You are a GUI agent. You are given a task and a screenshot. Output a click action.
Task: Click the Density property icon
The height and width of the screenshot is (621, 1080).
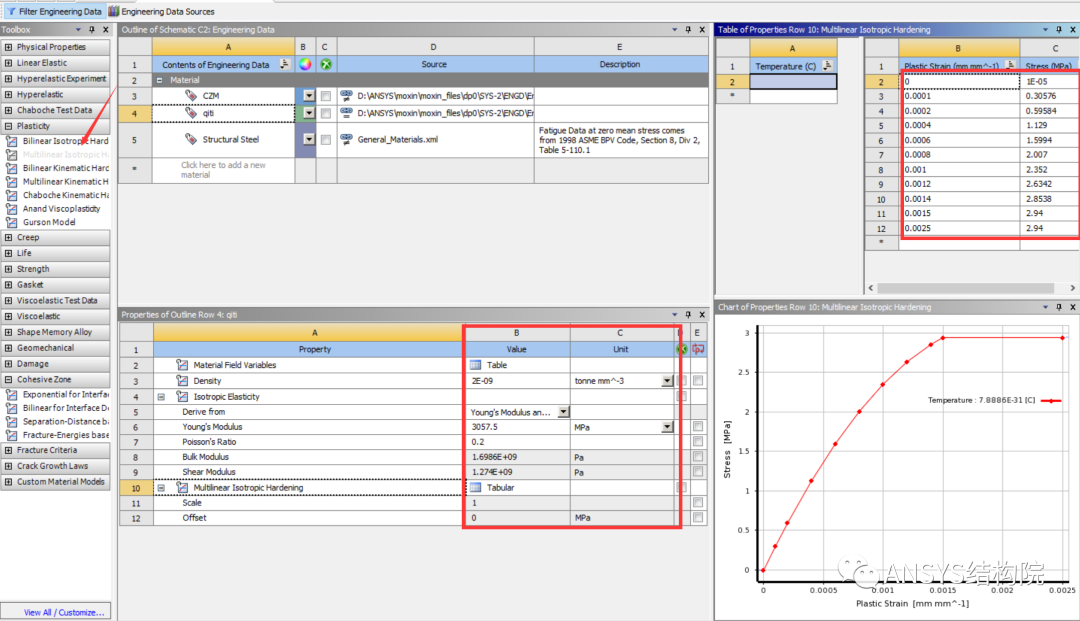(182, 381)
